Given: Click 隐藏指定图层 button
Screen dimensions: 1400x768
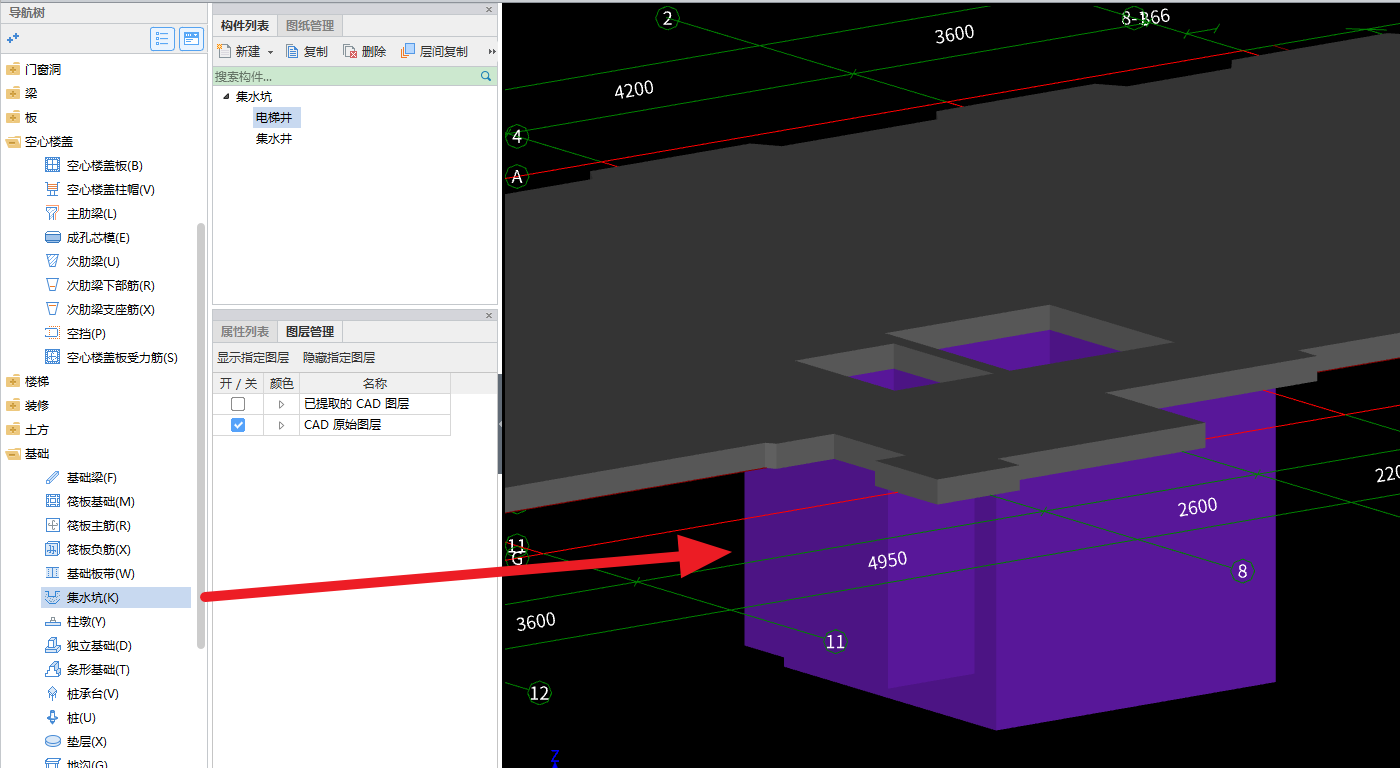Looking at the screenshot, I should click(x=339, y=357).
